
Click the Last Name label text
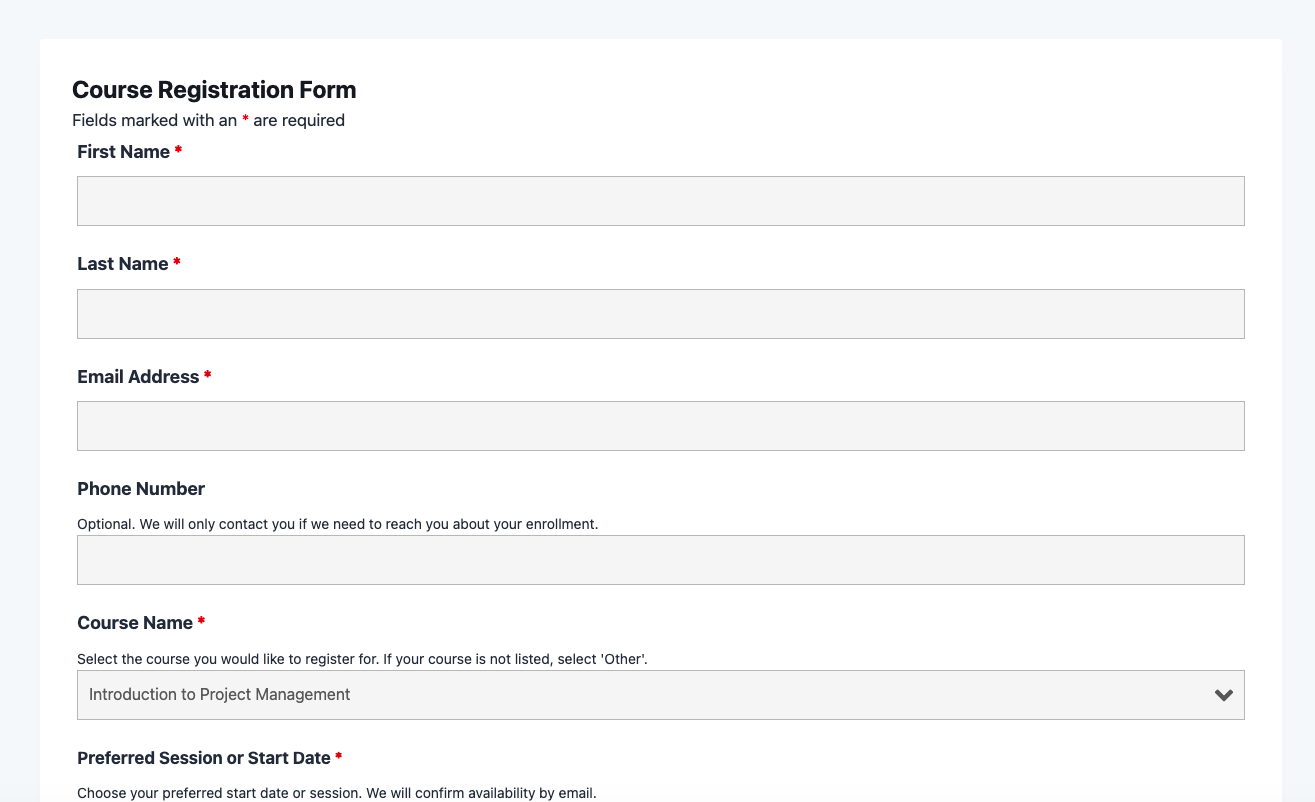122,264
